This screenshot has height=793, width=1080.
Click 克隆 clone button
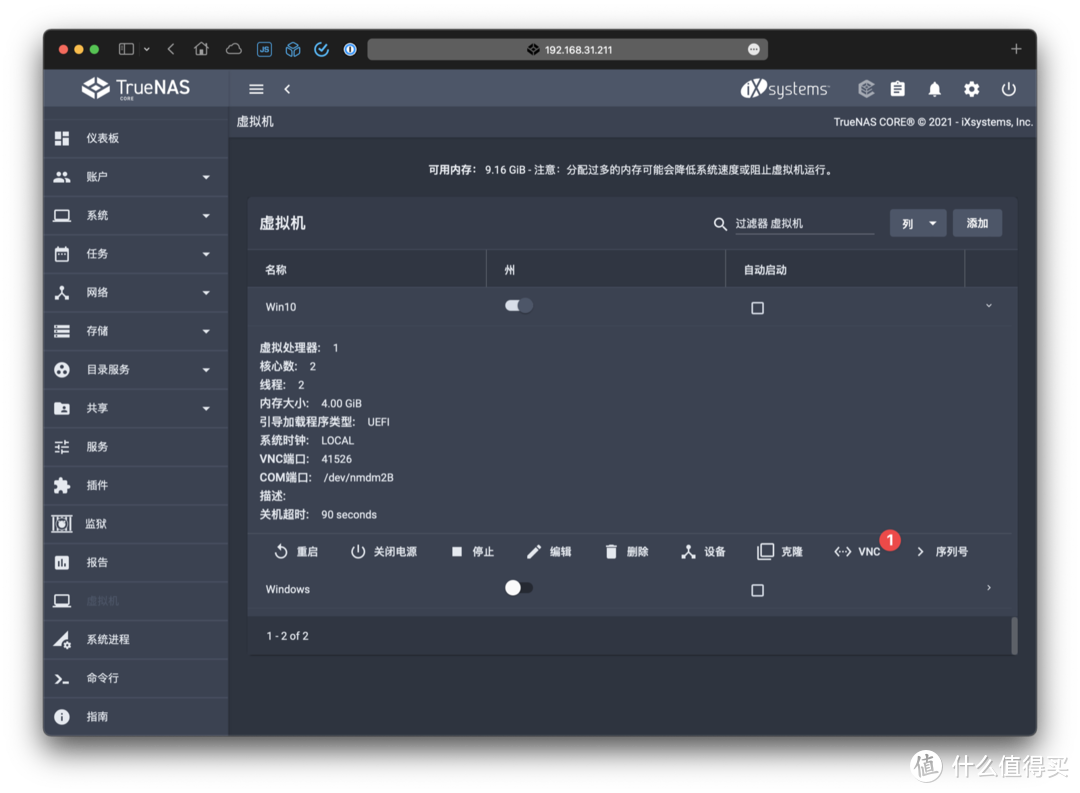(x=780, y=552)
